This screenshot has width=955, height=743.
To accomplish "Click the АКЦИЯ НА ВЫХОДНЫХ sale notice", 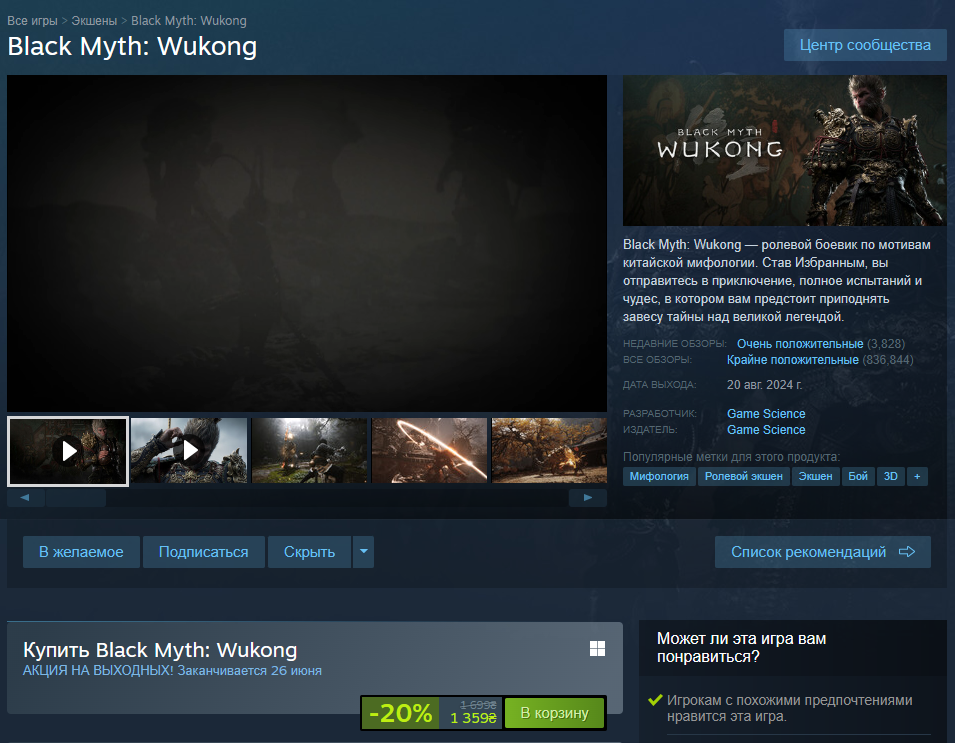I will click(172, 671).
